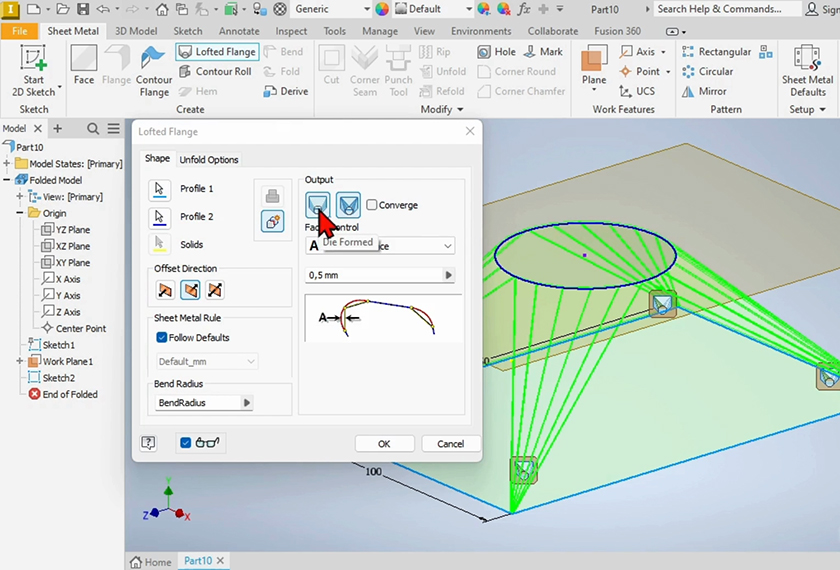Select the middle Offset Direction option
Screen dimensions: 840x570
pos(190,290)
